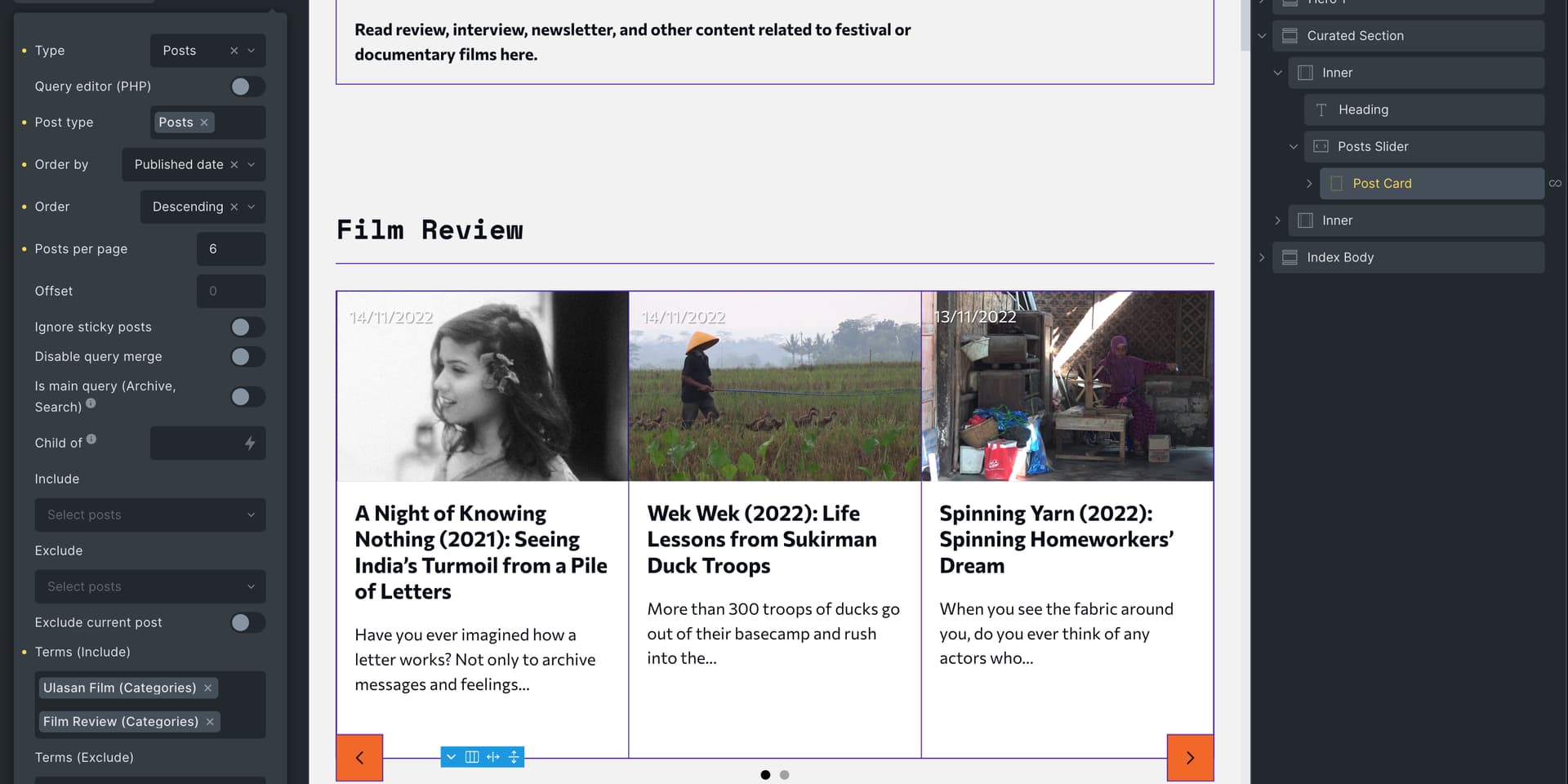This screenshot has height=784, width=1568.
Task: Click the slider next arrow button
Action: point(1190,758)
